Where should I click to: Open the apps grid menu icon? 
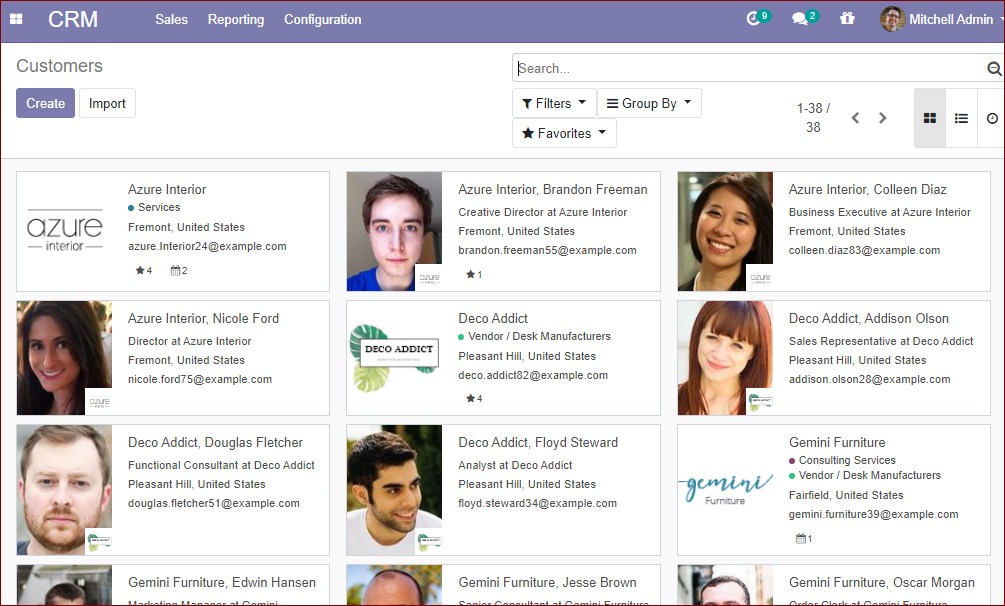(x=17, y=19)
